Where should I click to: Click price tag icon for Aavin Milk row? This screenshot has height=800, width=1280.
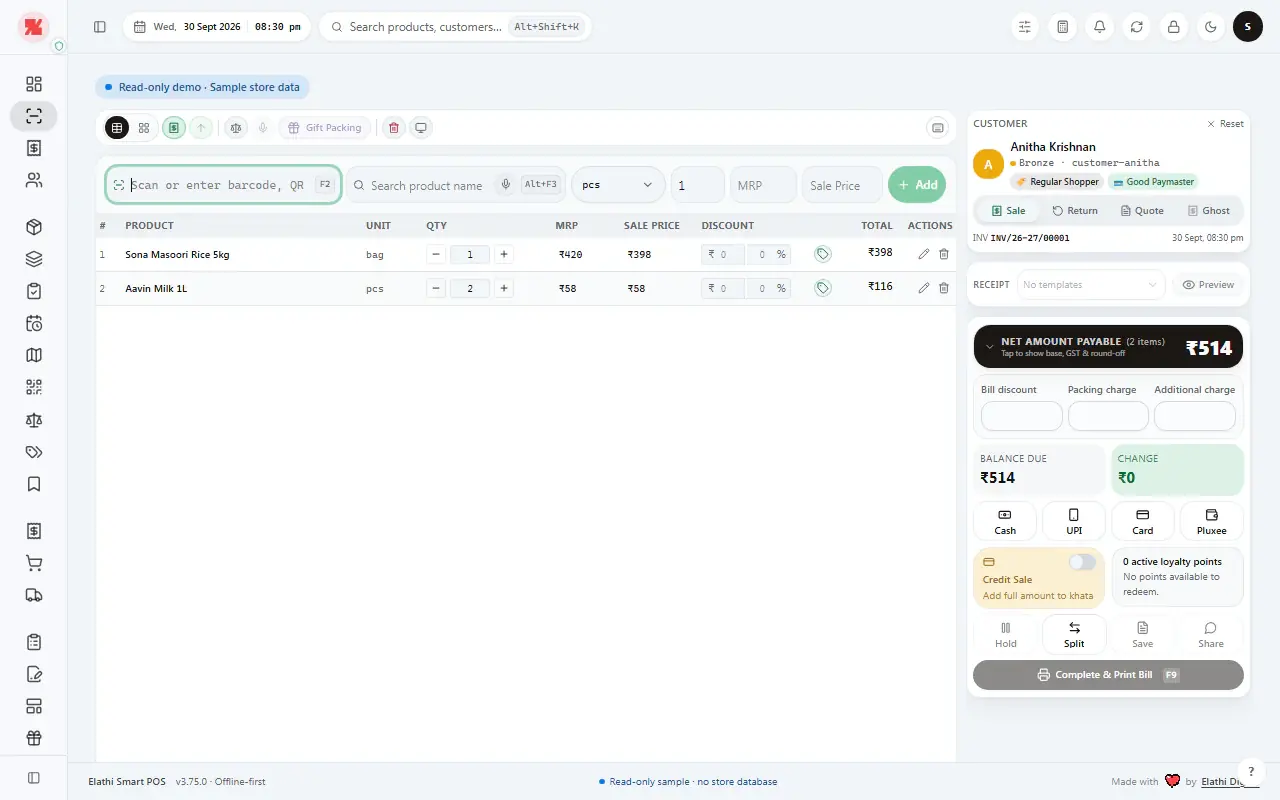click(823, 288)
